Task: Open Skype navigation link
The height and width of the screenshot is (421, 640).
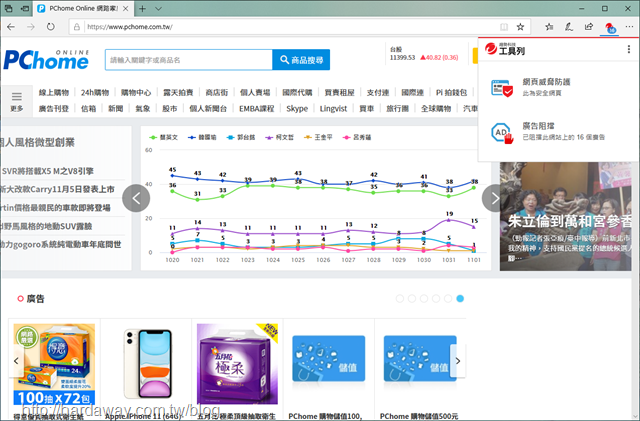Action: pos(297,109)
